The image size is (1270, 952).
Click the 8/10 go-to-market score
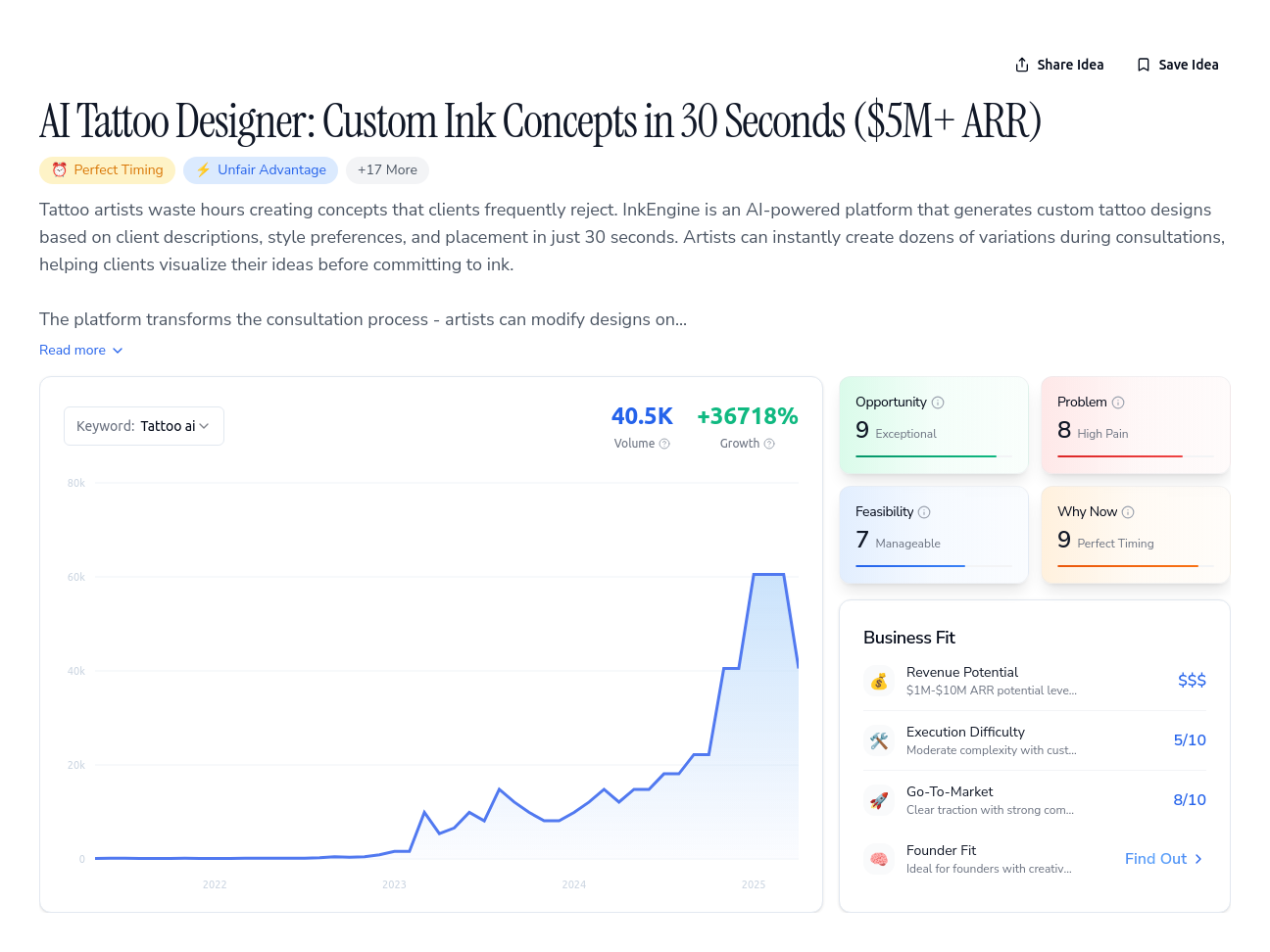pyautogui.click(x=1190, y=800)
